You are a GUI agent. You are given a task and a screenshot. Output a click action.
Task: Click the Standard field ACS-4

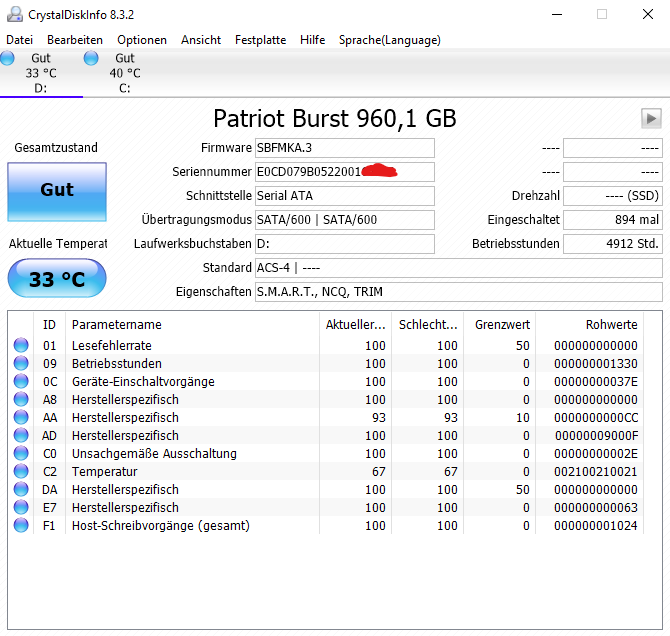(x=459, y=268)
